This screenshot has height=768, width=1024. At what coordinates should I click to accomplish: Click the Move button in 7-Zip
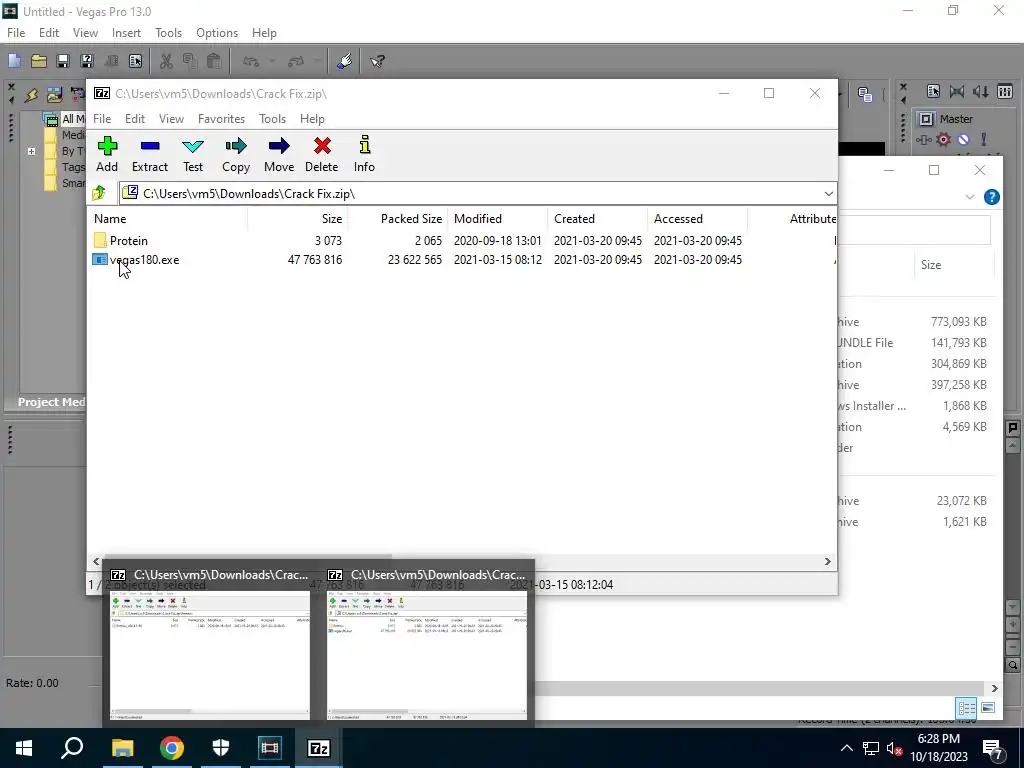tap(279, 155)
